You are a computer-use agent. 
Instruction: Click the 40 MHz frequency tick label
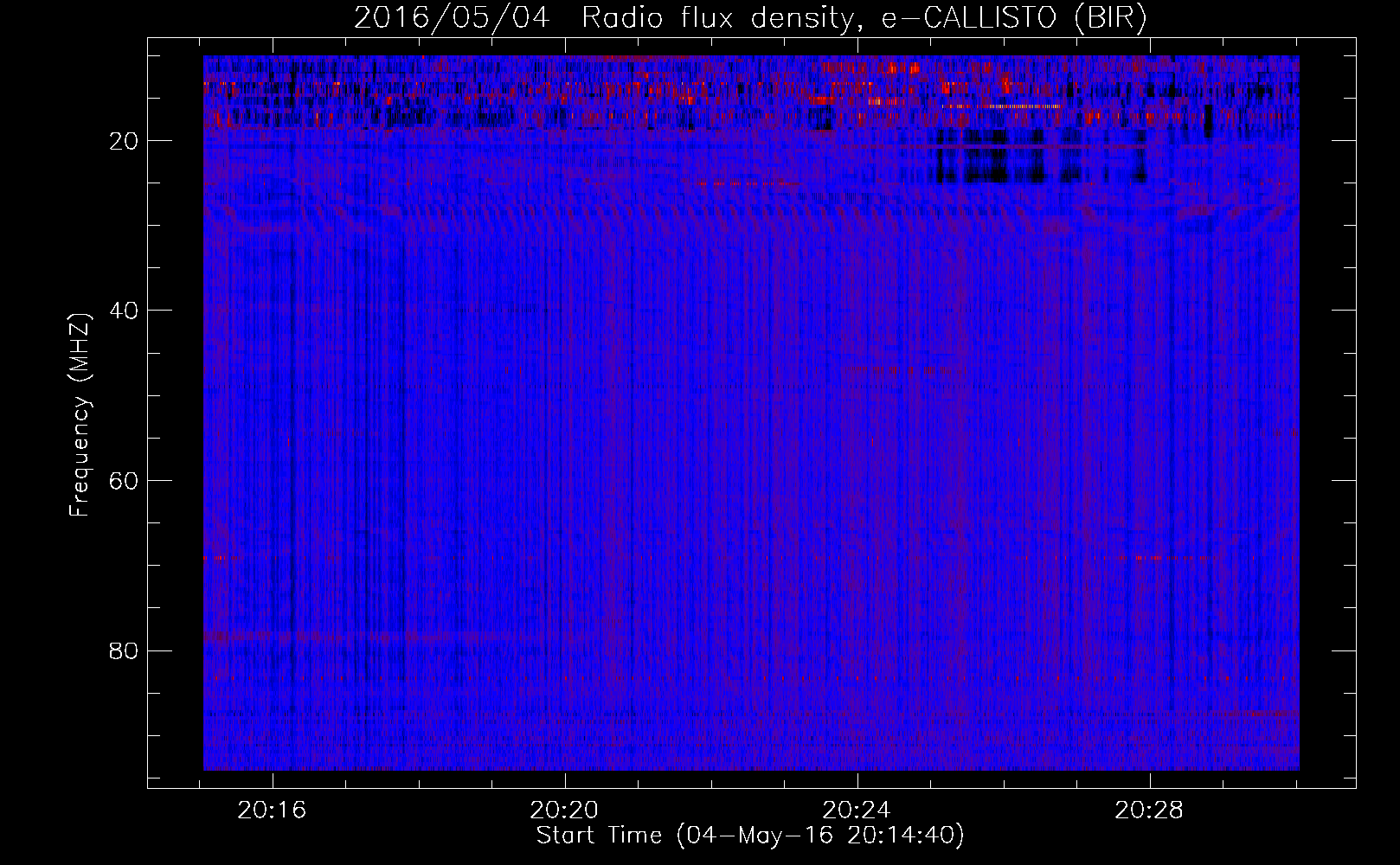point(125,311)
